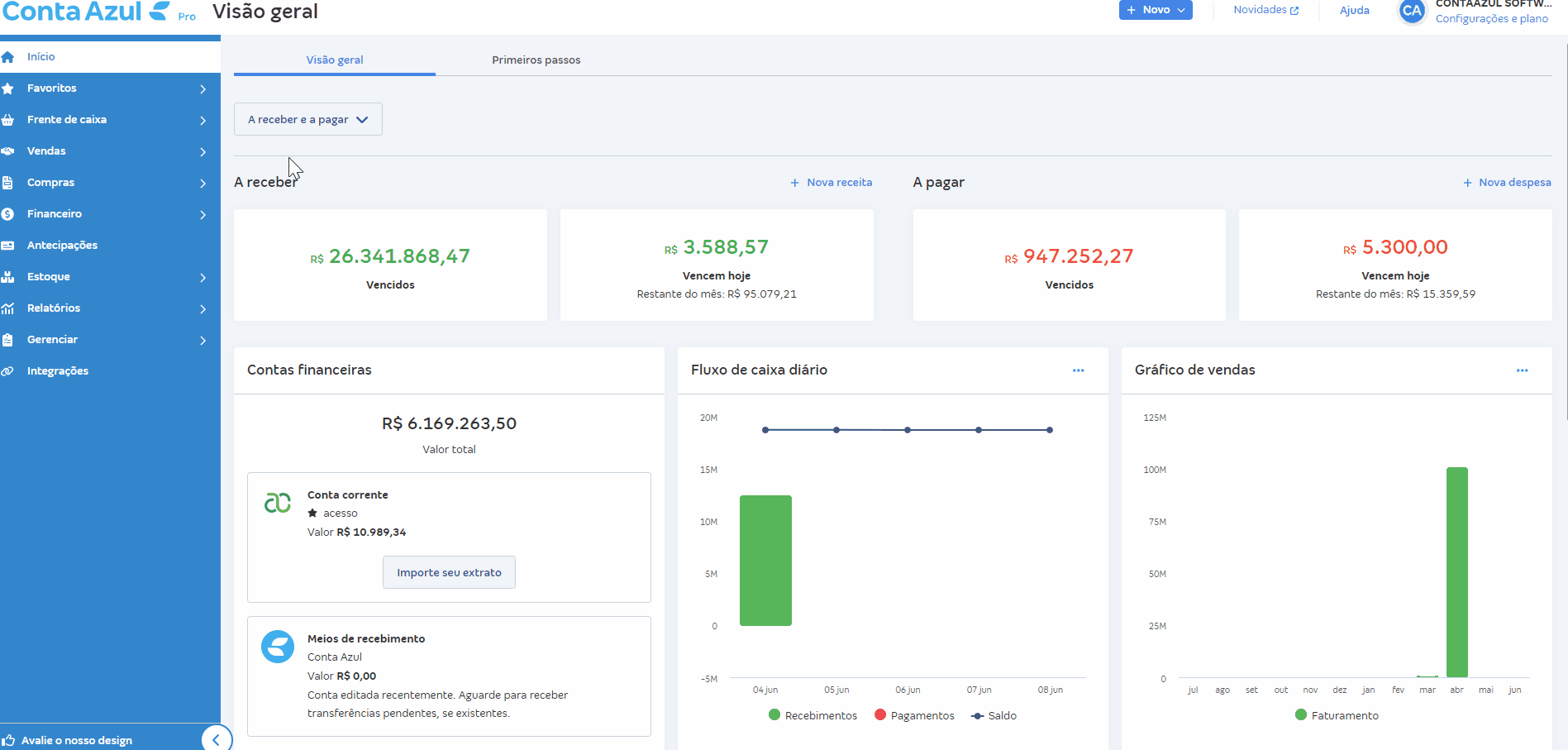The height and width of the screenshot is (750, 1568).
Task: Toggle Recebimentos series in chart legend
Action: (813, 715)
